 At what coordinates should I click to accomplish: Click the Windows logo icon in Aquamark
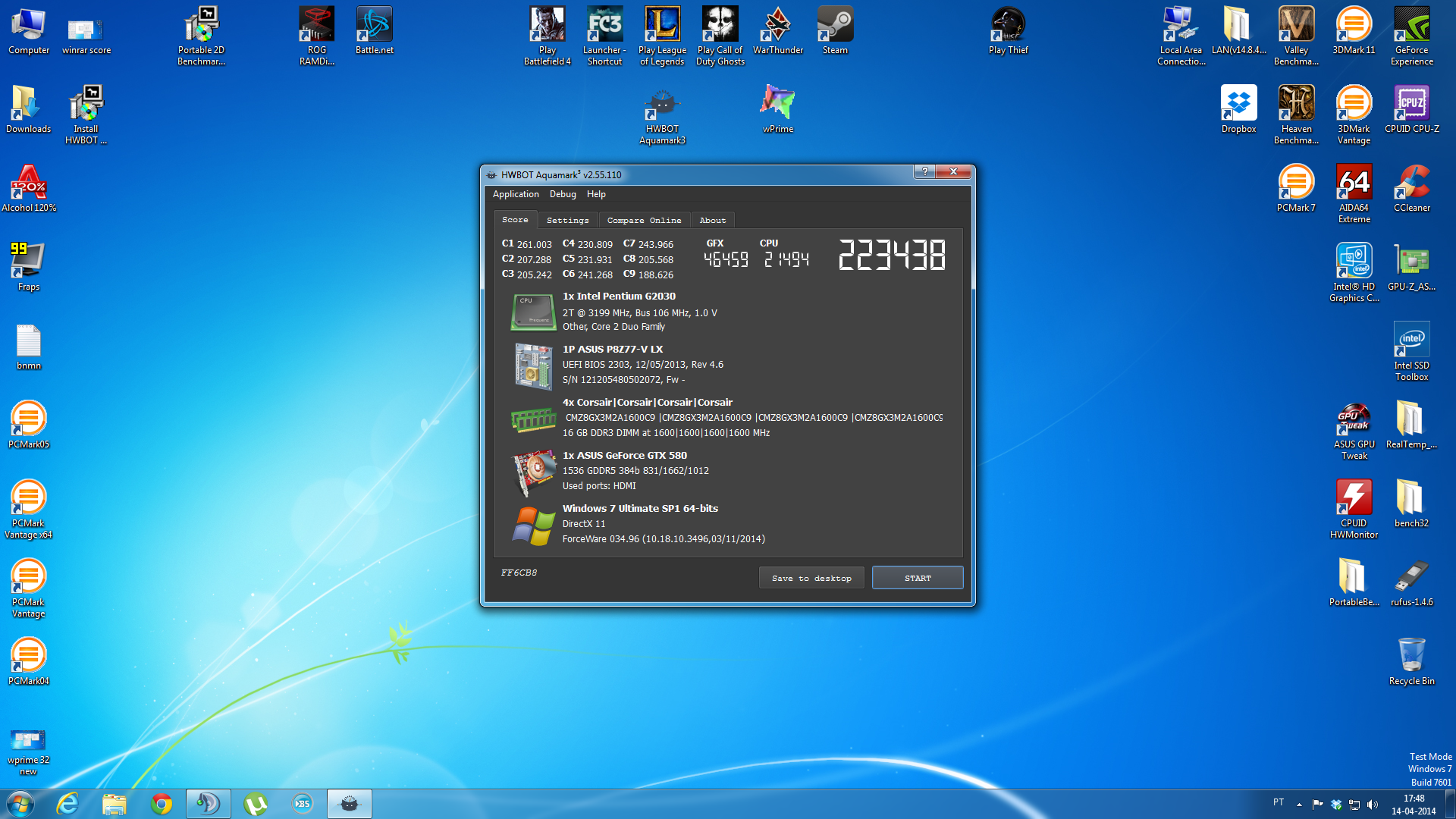[x=534, y=526]
